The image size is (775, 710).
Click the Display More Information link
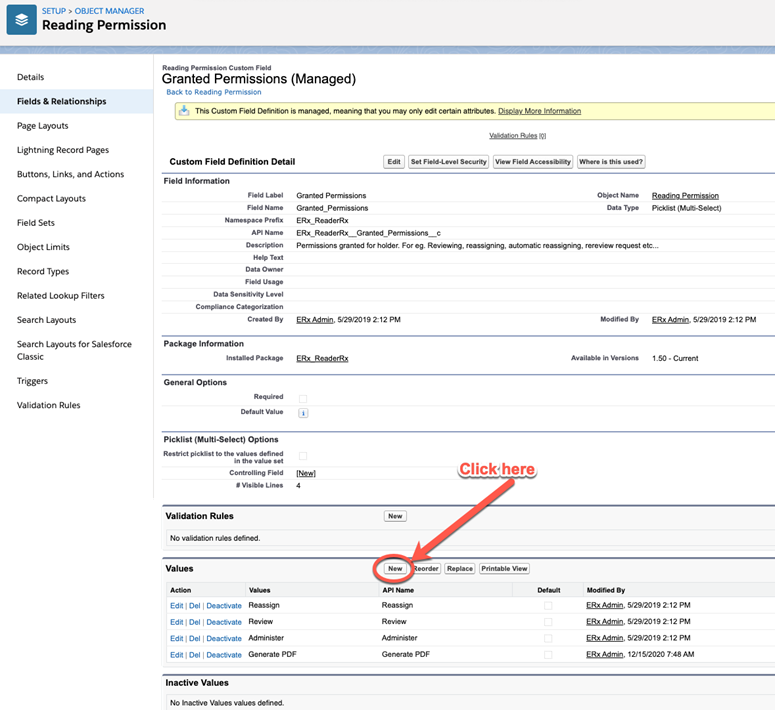(x=539, y=111)
